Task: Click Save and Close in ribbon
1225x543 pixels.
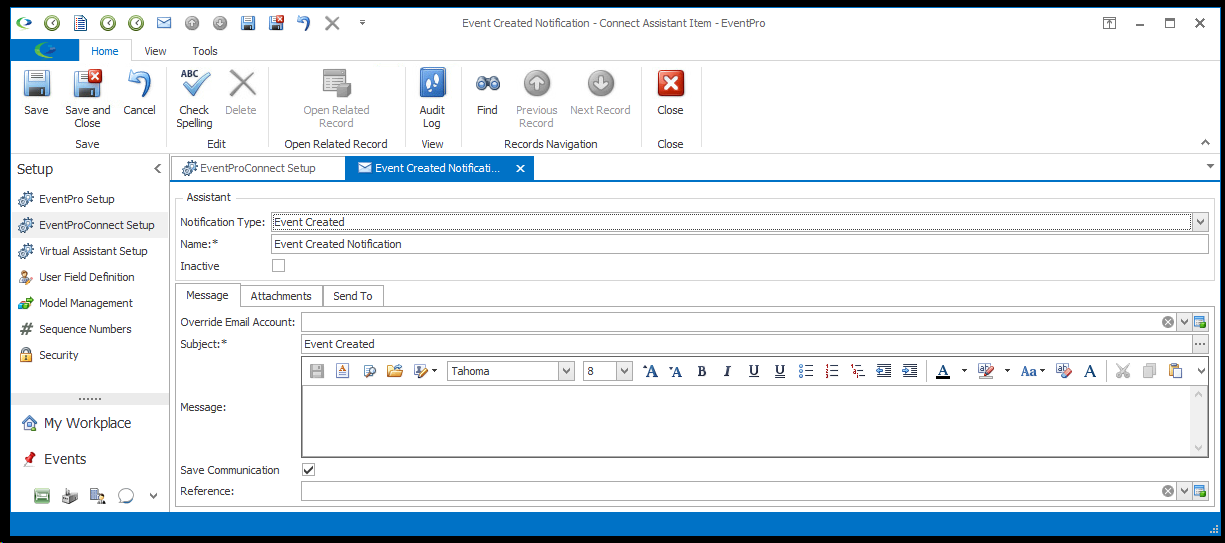Action: 88,98
